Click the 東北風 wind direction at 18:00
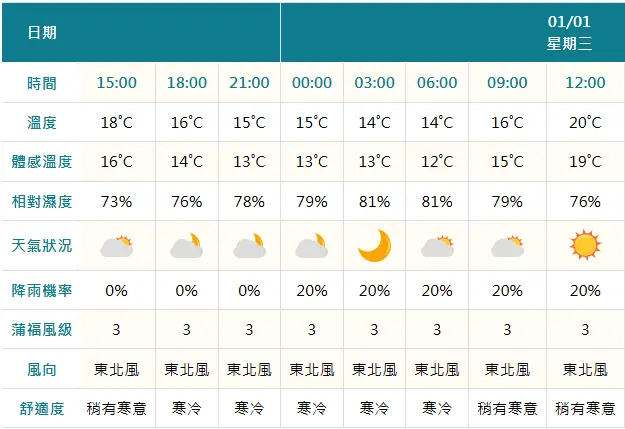Screen dimensions: 625x429 187,370
